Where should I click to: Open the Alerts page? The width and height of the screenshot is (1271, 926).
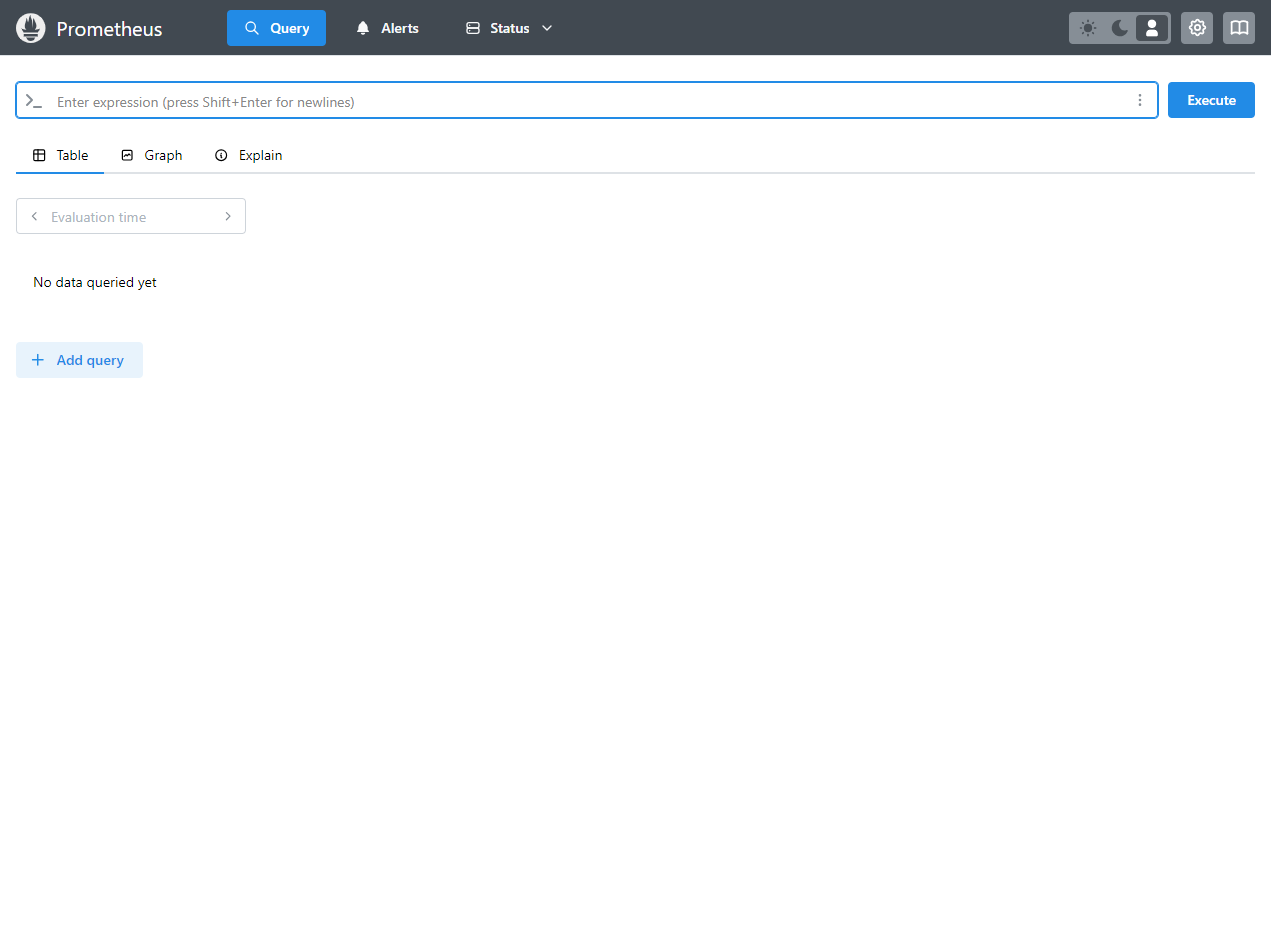pos(387,28)
